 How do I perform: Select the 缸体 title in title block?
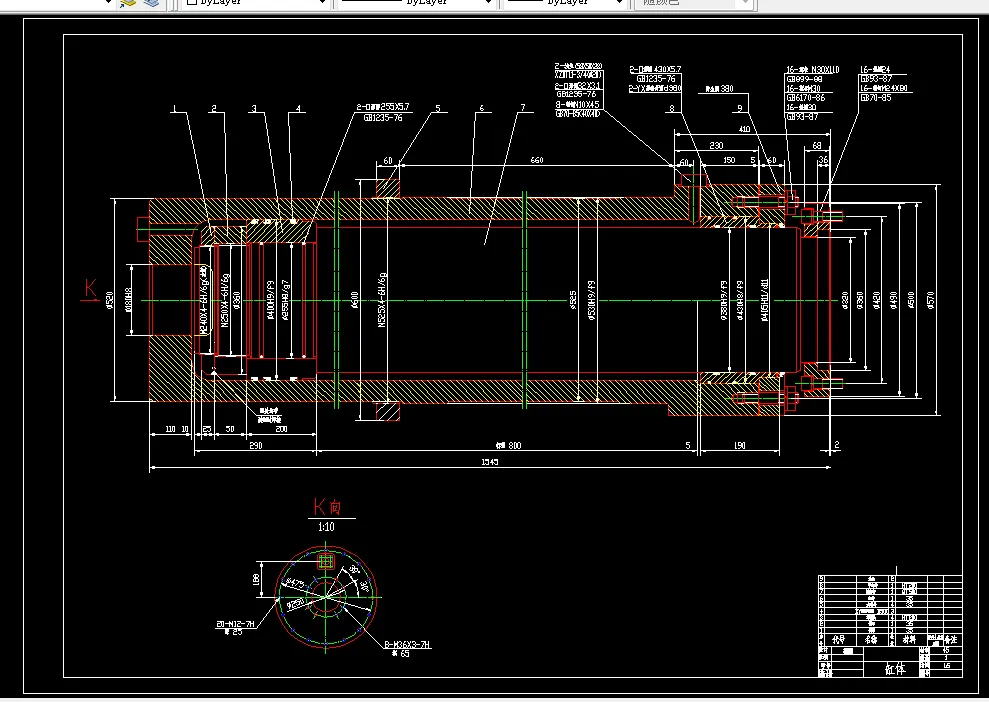click(x=894, y=669)
